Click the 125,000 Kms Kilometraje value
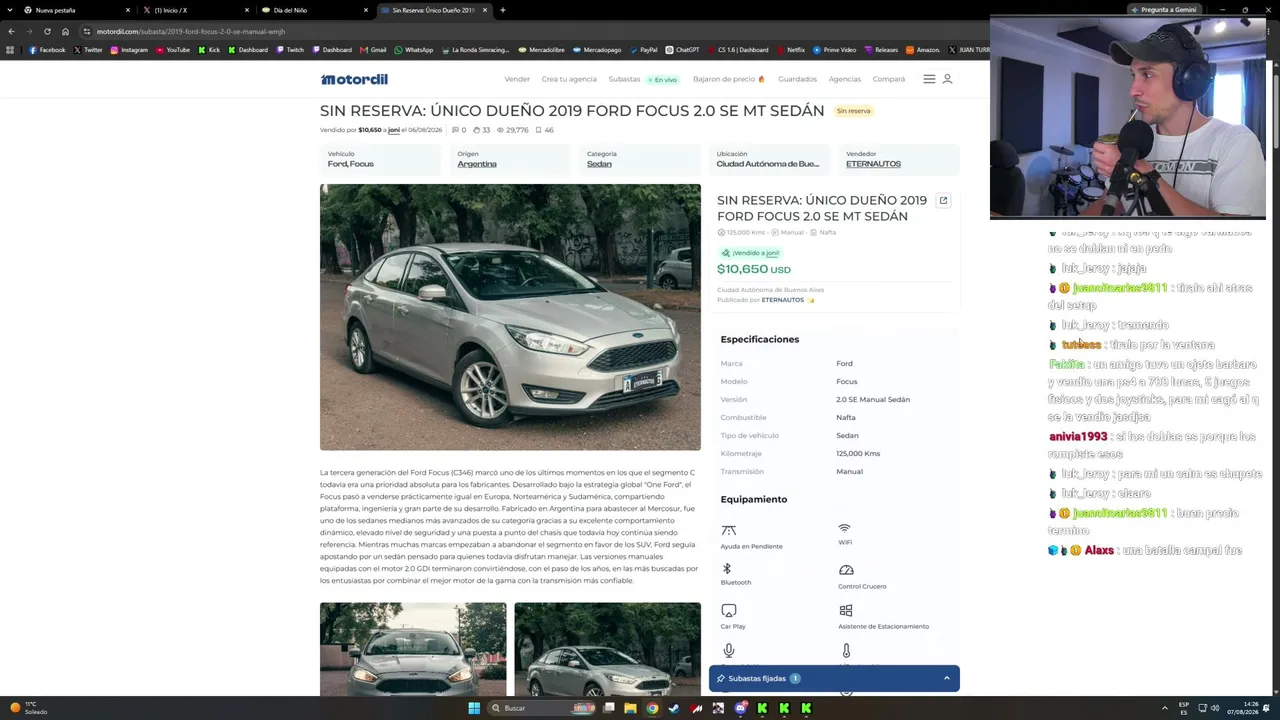The height and width of the screenshot is (720, 1280). 858,453
